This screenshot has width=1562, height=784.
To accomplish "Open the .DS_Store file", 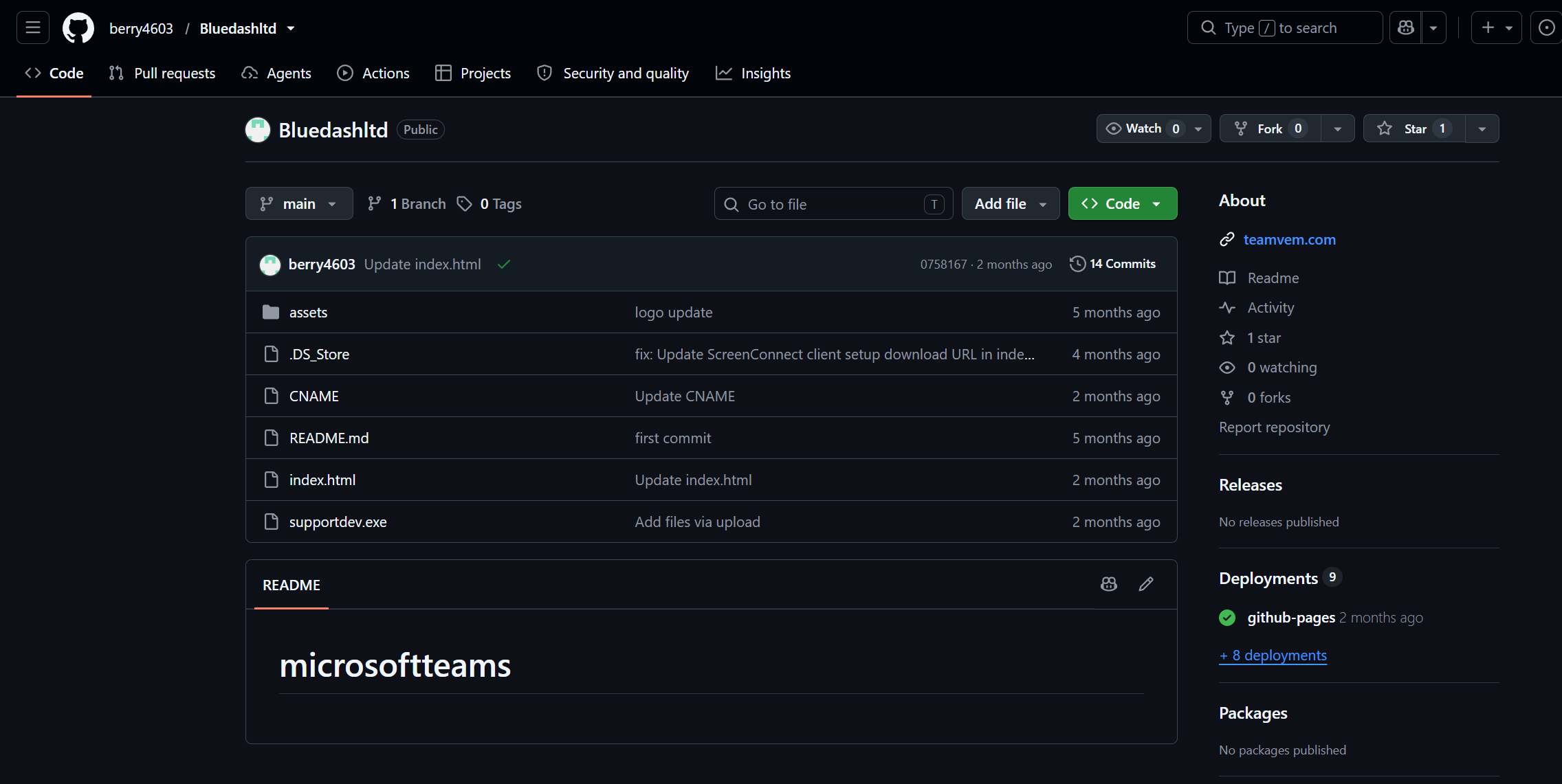I will click(x=319, y=354).
